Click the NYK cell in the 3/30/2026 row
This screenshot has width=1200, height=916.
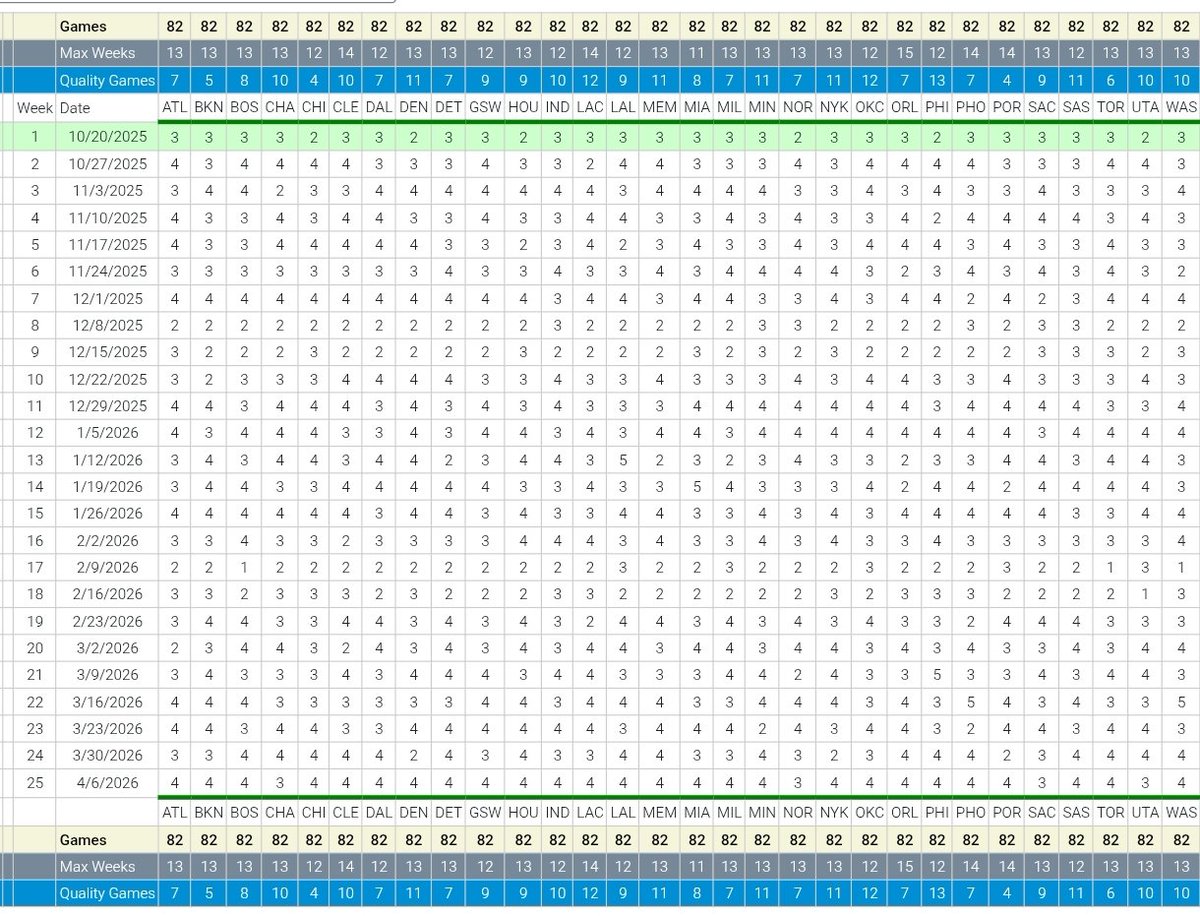pos(833,755)
